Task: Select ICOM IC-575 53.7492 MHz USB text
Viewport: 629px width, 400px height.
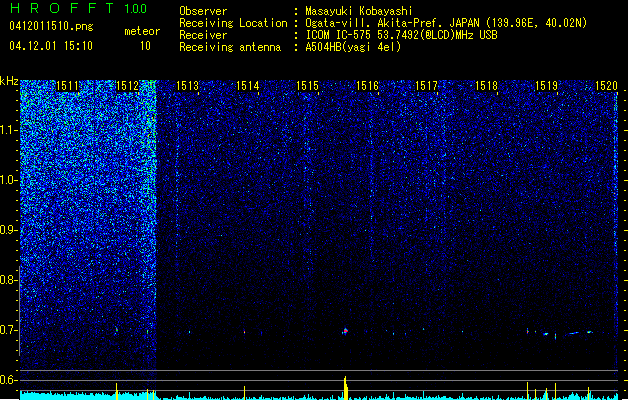Action: click(401, 35)
